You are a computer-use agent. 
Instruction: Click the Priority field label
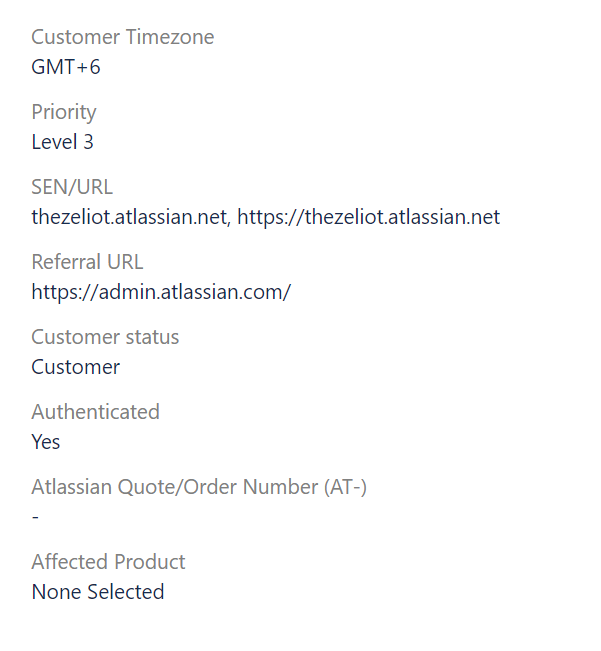coord(64,113)
